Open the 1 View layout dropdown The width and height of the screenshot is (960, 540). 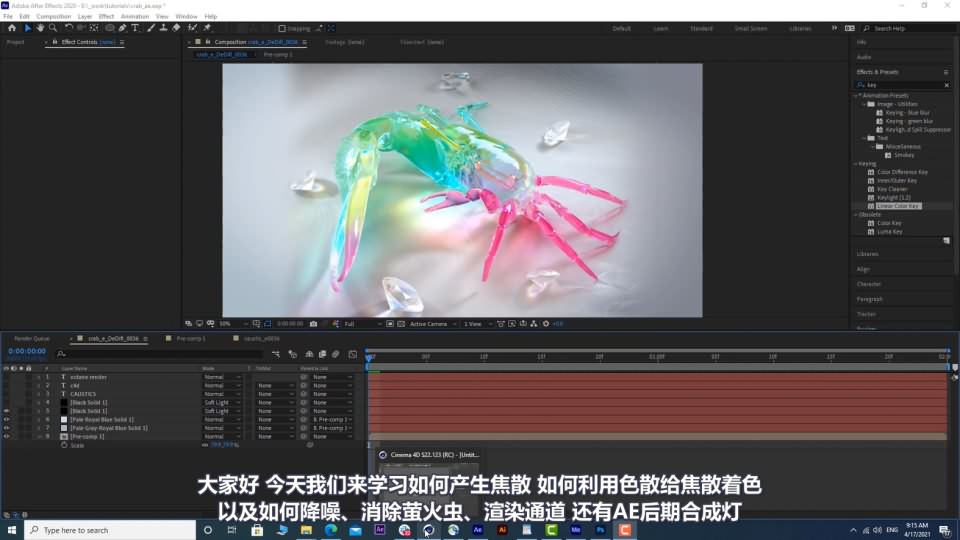477,324
